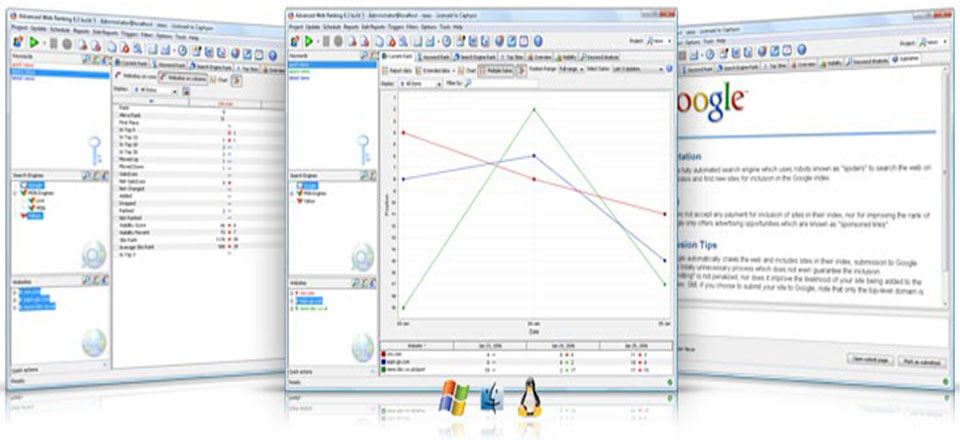Expand the cnn.com node in center window's Websites panel
Image resolution: width=960 pixels, height=440 pixels.
tap(292, 293)
